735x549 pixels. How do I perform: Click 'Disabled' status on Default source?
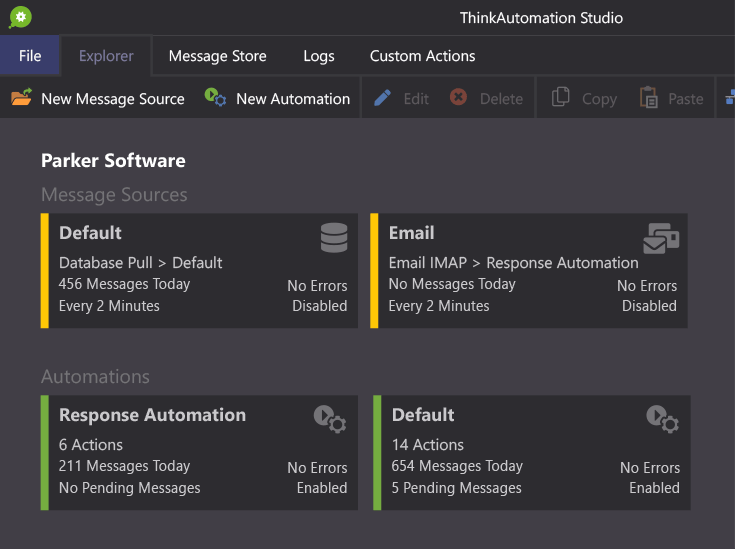pyautogui.click(x=320, y=306)
